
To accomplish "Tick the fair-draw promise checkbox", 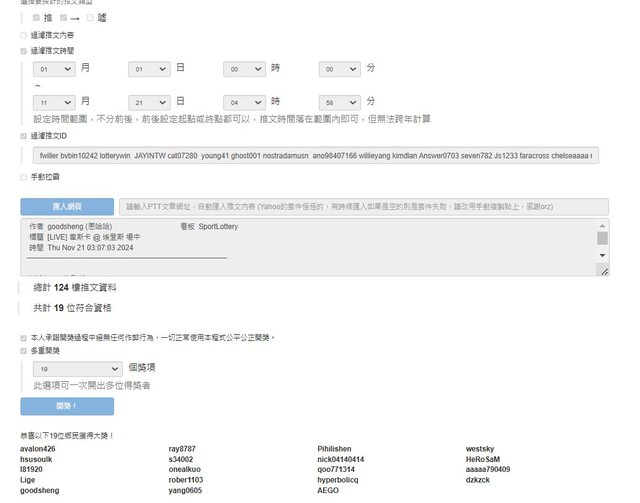I will tap(24, 338).
